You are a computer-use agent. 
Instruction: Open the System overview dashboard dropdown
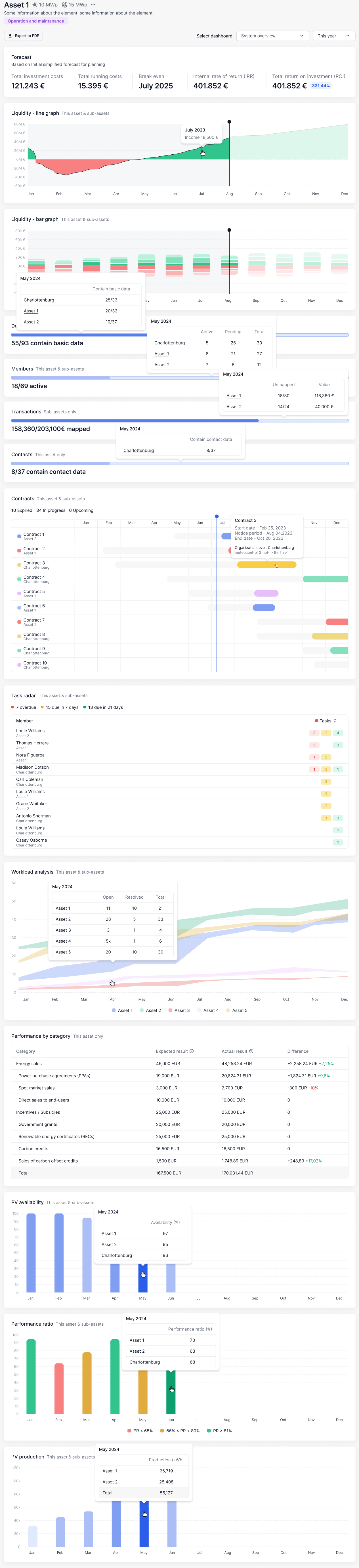point(273,36)
